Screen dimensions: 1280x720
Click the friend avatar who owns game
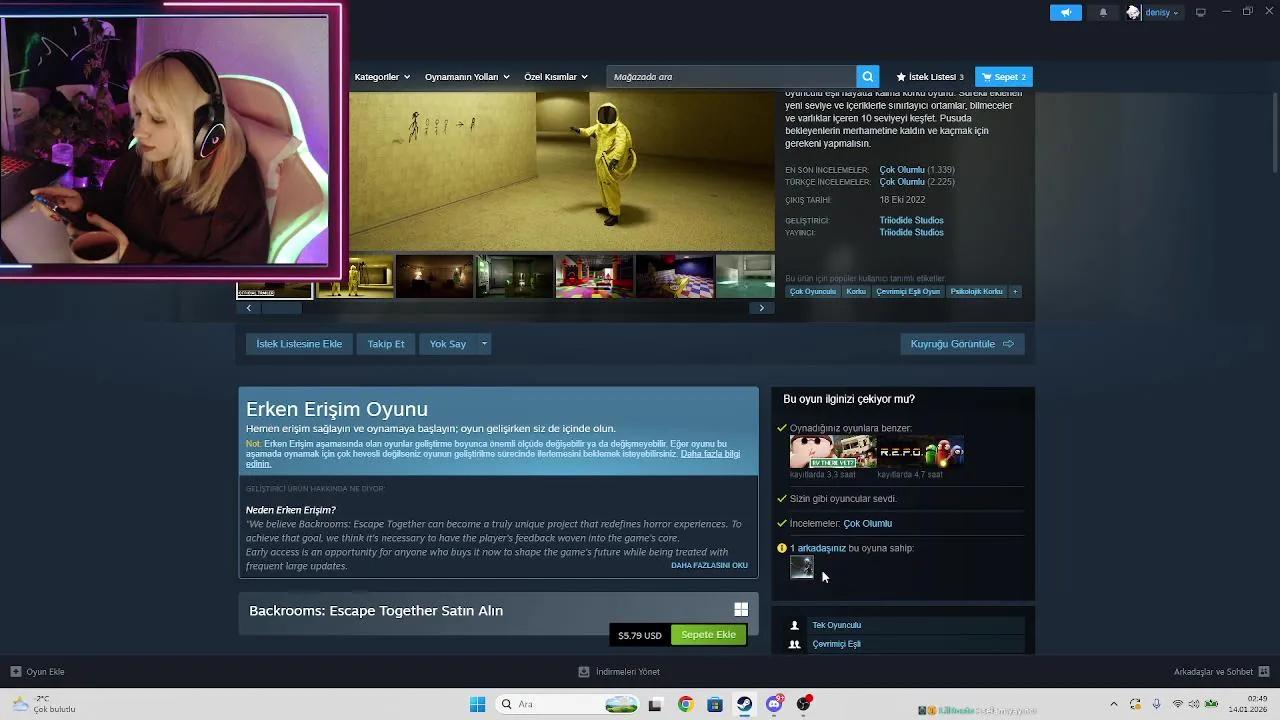click(x=802, y=568)
